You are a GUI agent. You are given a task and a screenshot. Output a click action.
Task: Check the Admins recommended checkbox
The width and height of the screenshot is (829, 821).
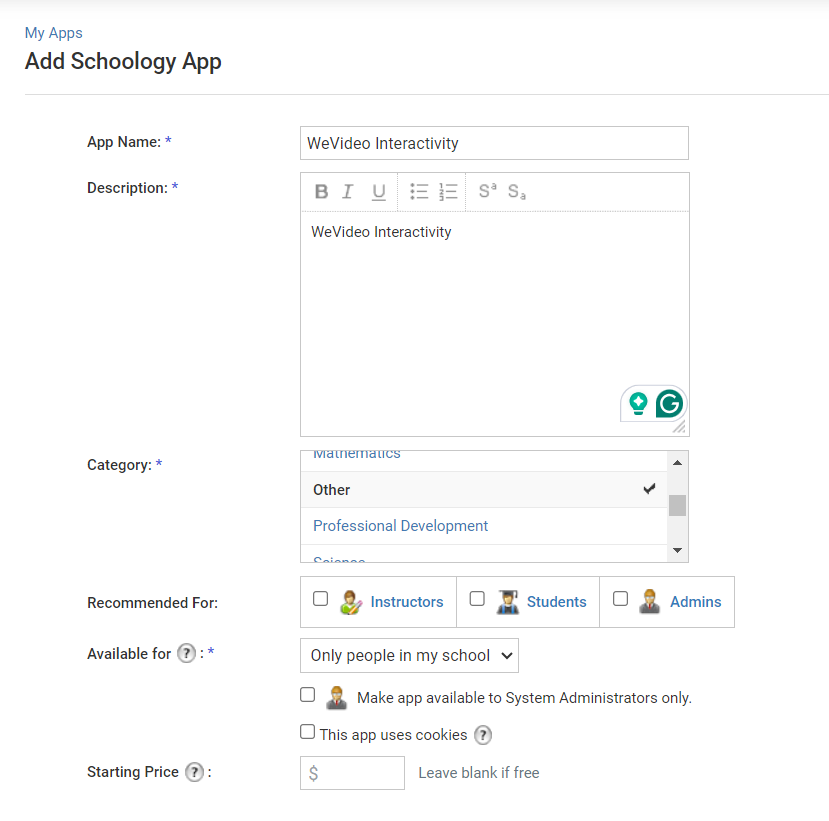tap(620, 598)
